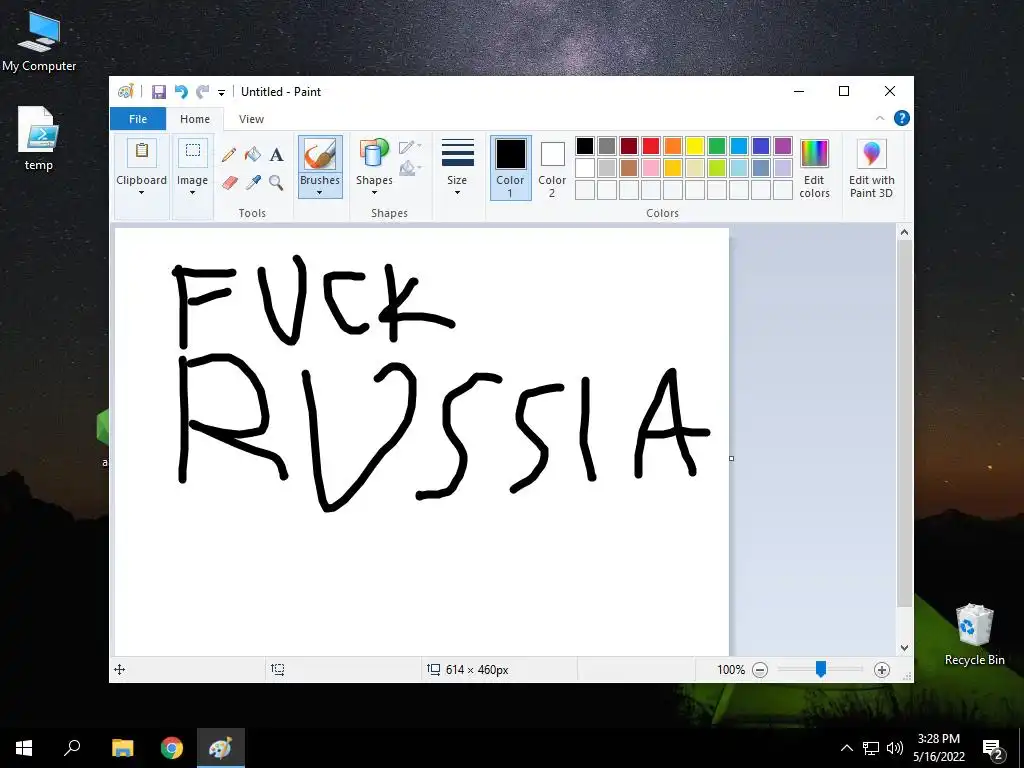Screen dimensions: 1024x768
Task: Pick the dark red color swatch
Action: click(628, 146)
